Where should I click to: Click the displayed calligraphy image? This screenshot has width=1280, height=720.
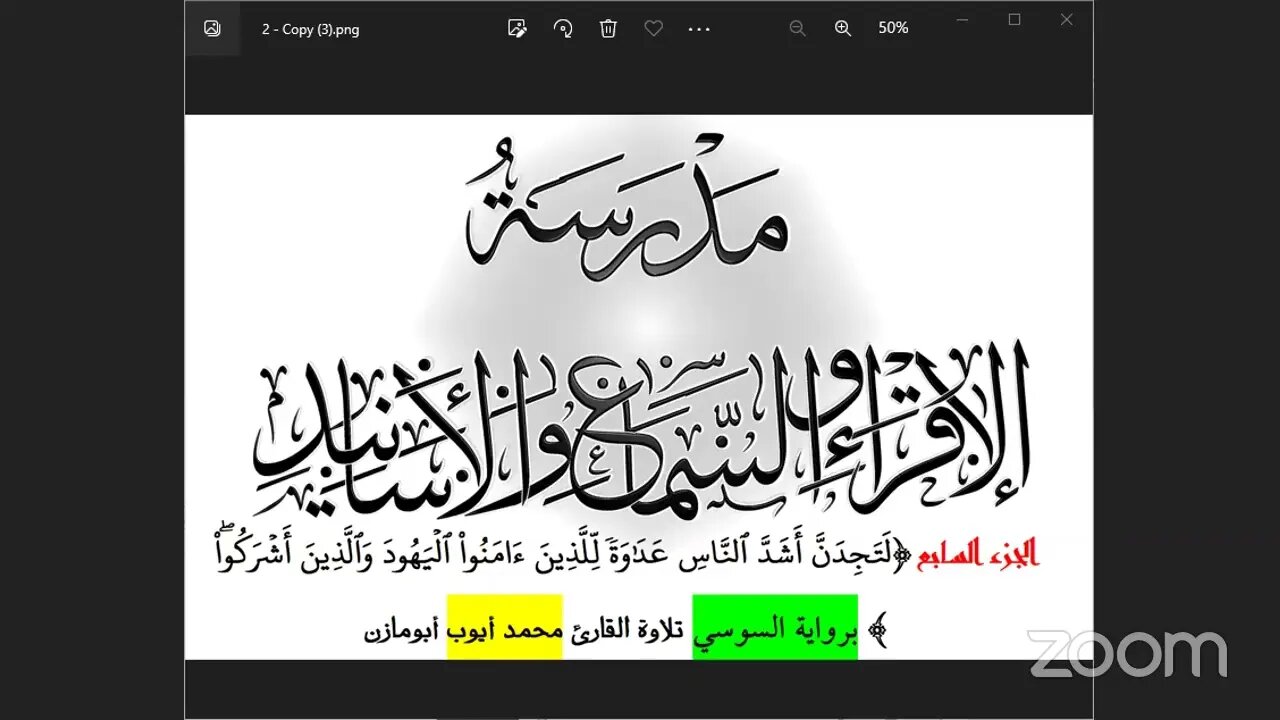click(x=639, y=387)
